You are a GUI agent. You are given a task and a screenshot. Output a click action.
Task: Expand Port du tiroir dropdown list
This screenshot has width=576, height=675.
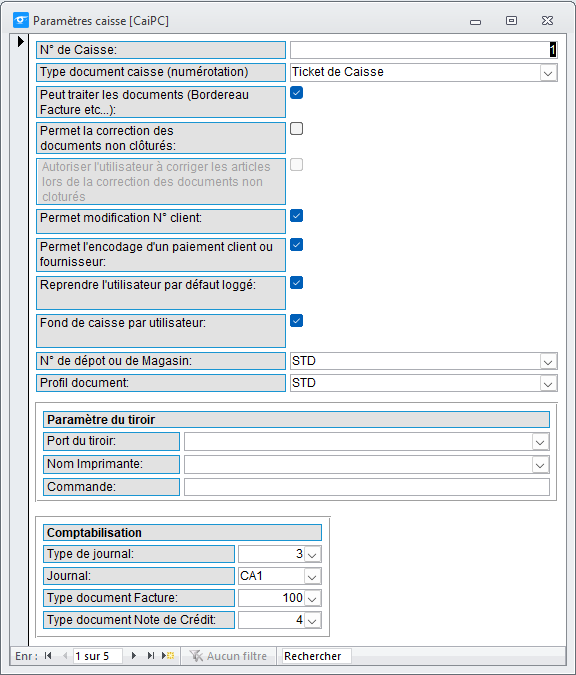click(x=540, y=442)
